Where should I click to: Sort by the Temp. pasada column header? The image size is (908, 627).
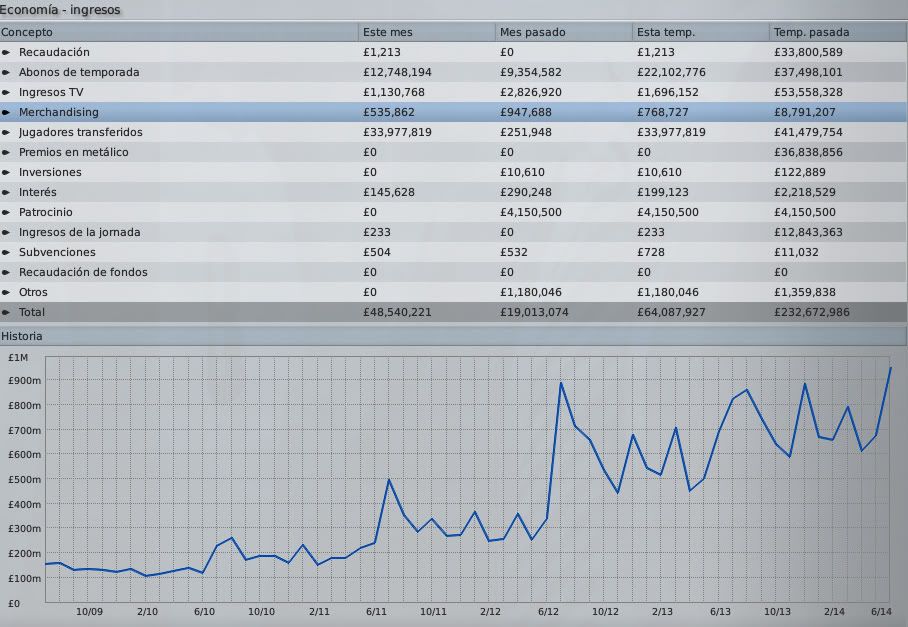838,32
